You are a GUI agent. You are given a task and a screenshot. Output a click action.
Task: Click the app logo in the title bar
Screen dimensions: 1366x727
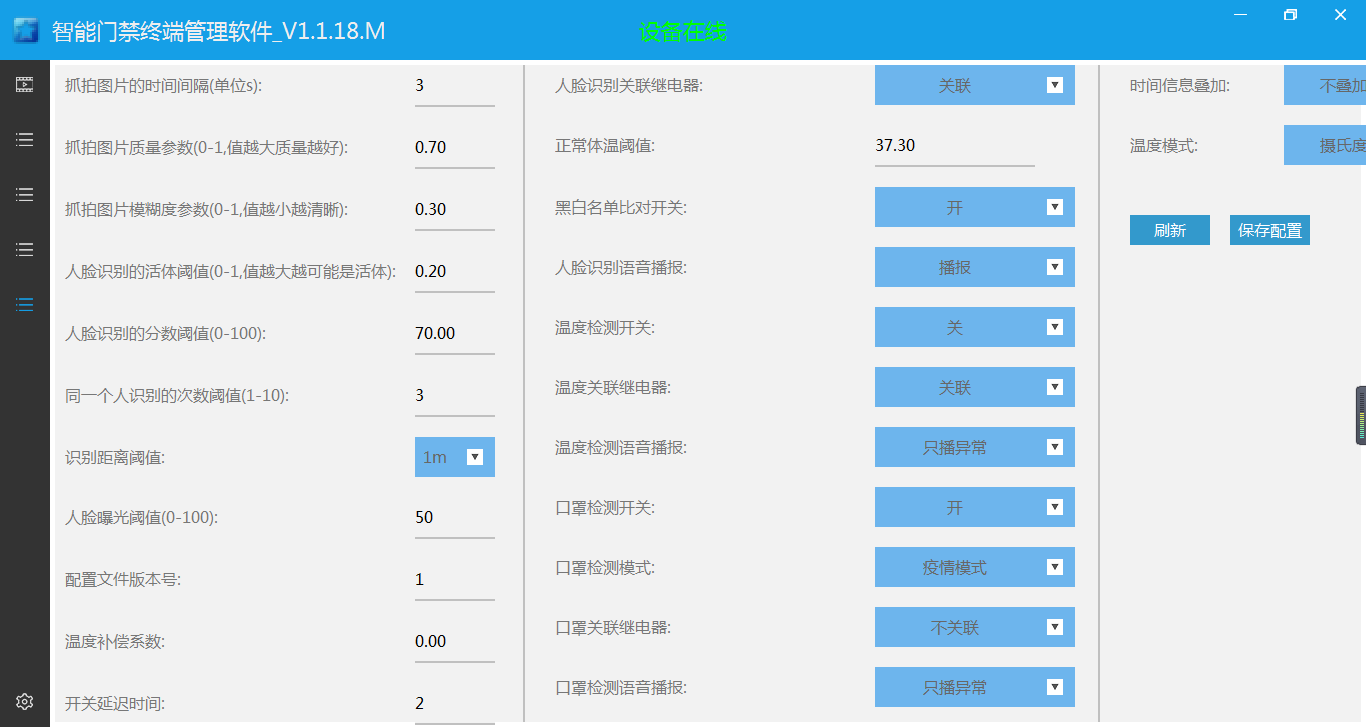(25, 30)
